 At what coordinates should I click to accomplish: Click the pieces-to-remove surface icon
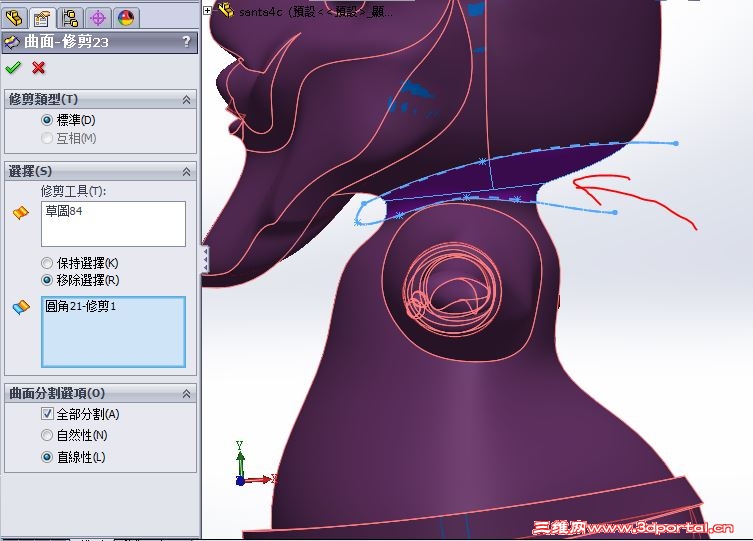(x=21, y=307)
